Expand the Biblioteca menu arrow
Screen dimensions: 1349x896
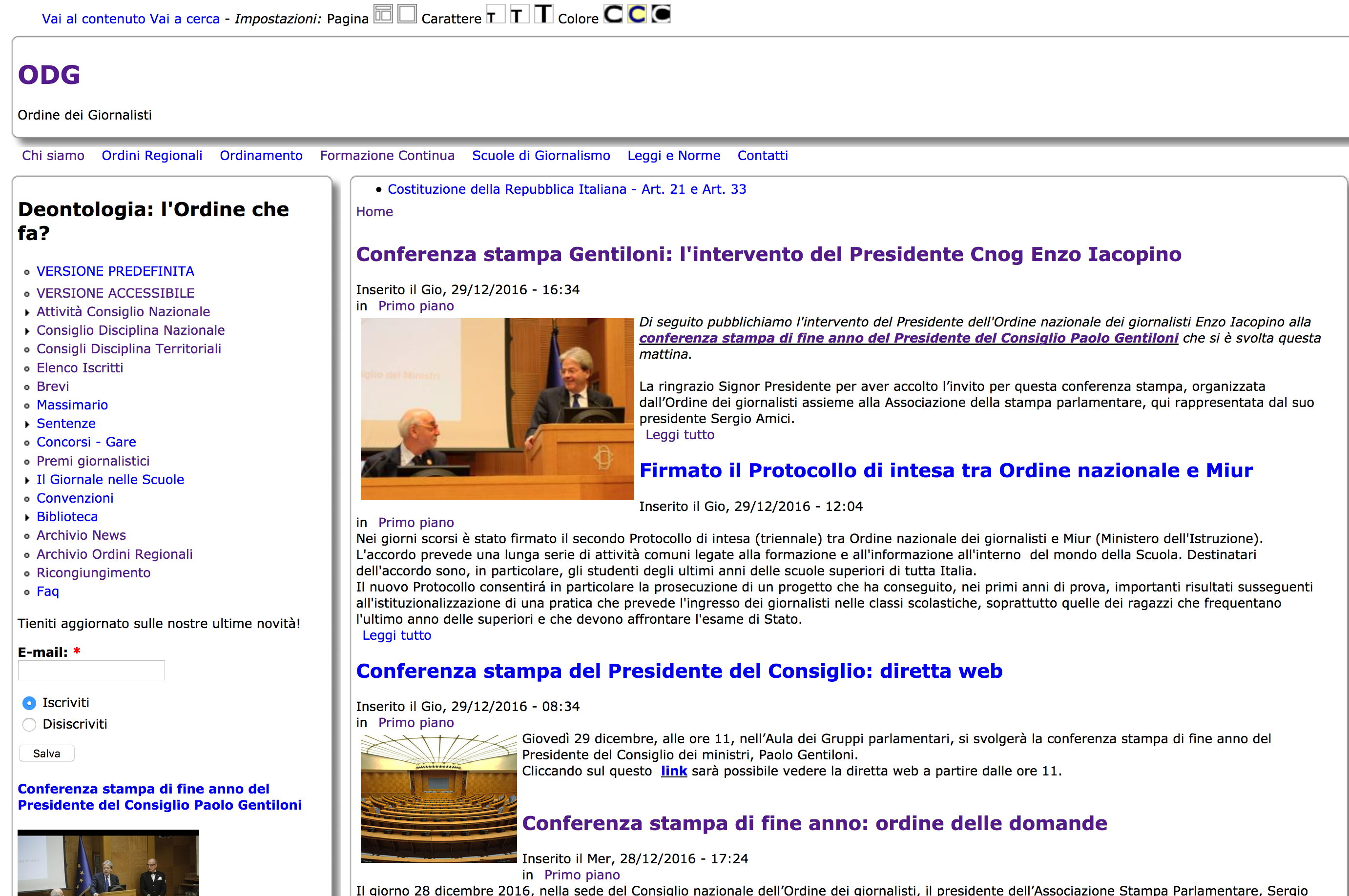[x=27, y=518]
